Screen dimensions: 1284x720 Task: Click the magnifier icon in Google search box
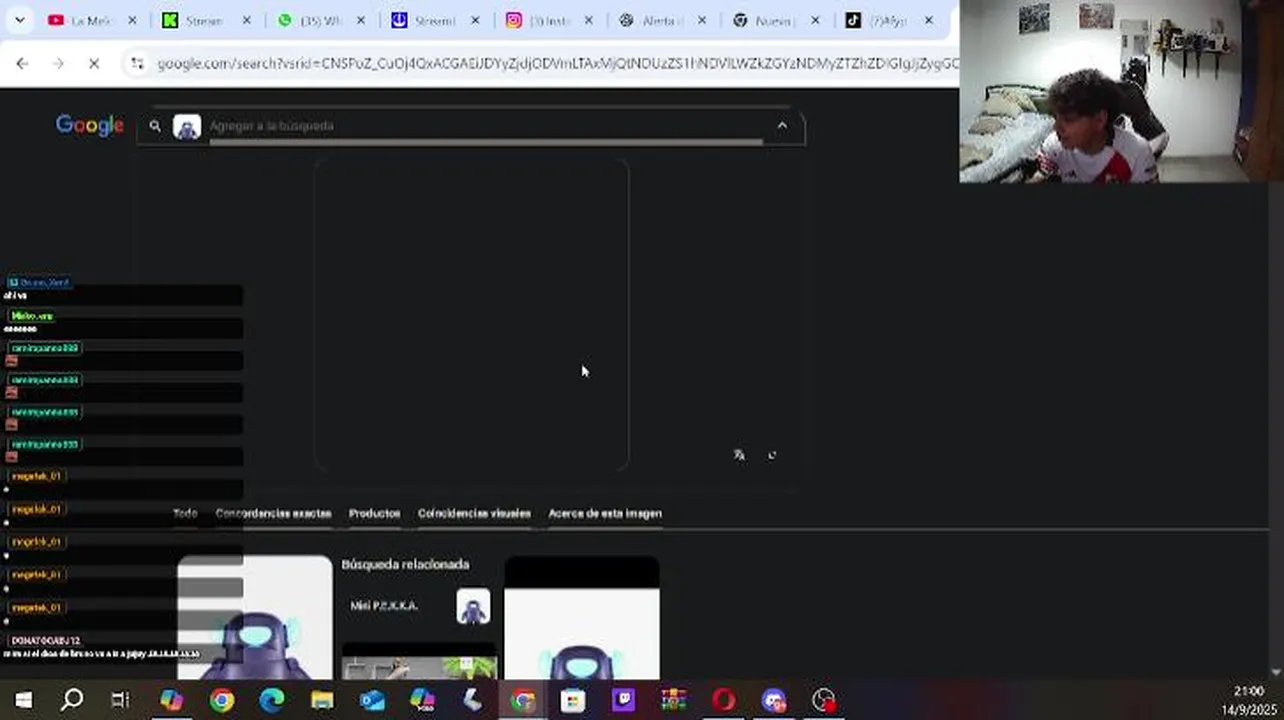click(155, 126)
